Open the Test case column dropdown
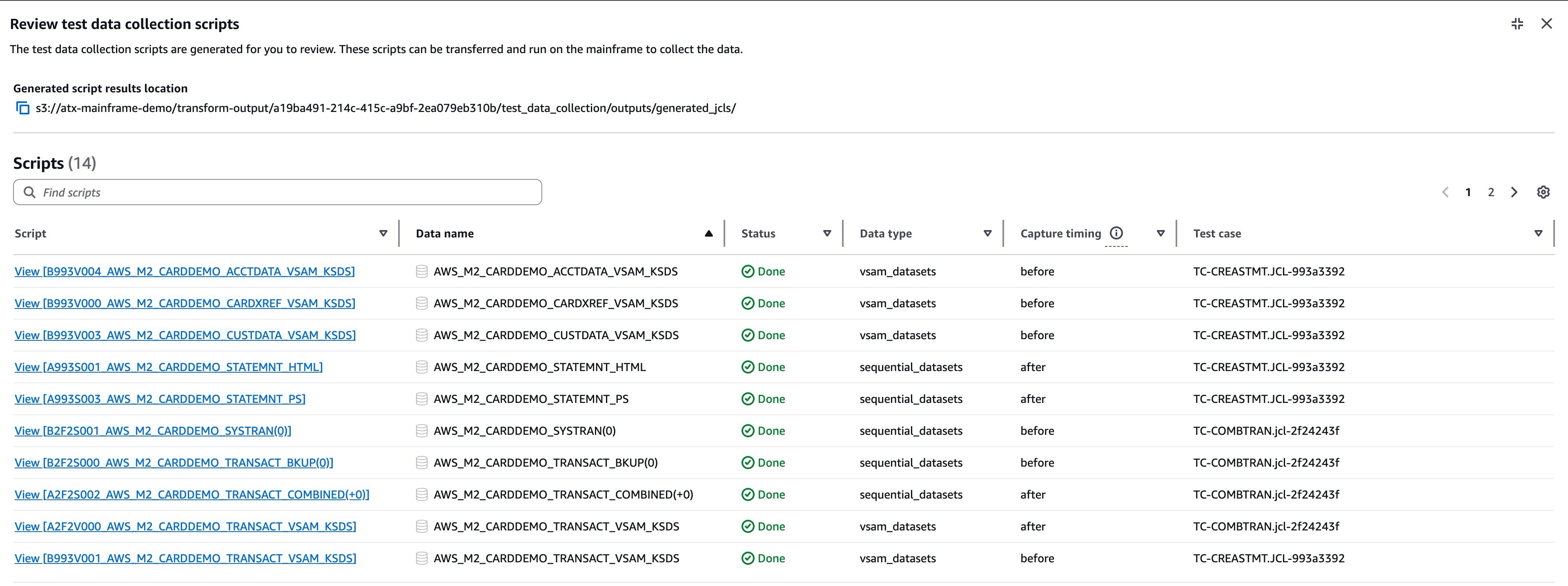The width and height of the screenshot is (1568, 586). tap(1538, 233)
